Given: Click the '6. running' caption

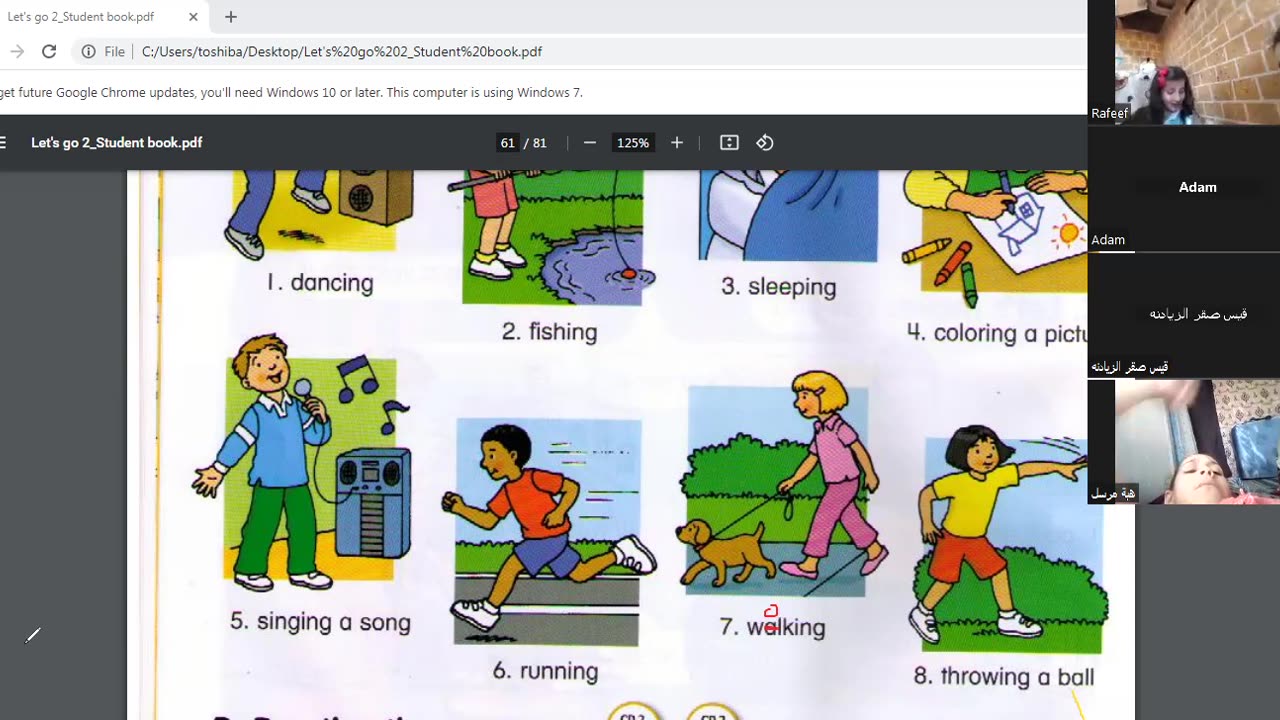Looking at the screenshot, I should [x=545, y=671].
